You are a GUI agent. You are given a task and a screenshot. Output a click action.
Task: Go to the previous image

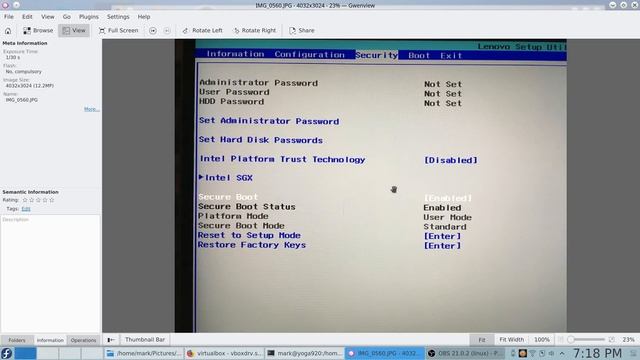click(153, 31)
